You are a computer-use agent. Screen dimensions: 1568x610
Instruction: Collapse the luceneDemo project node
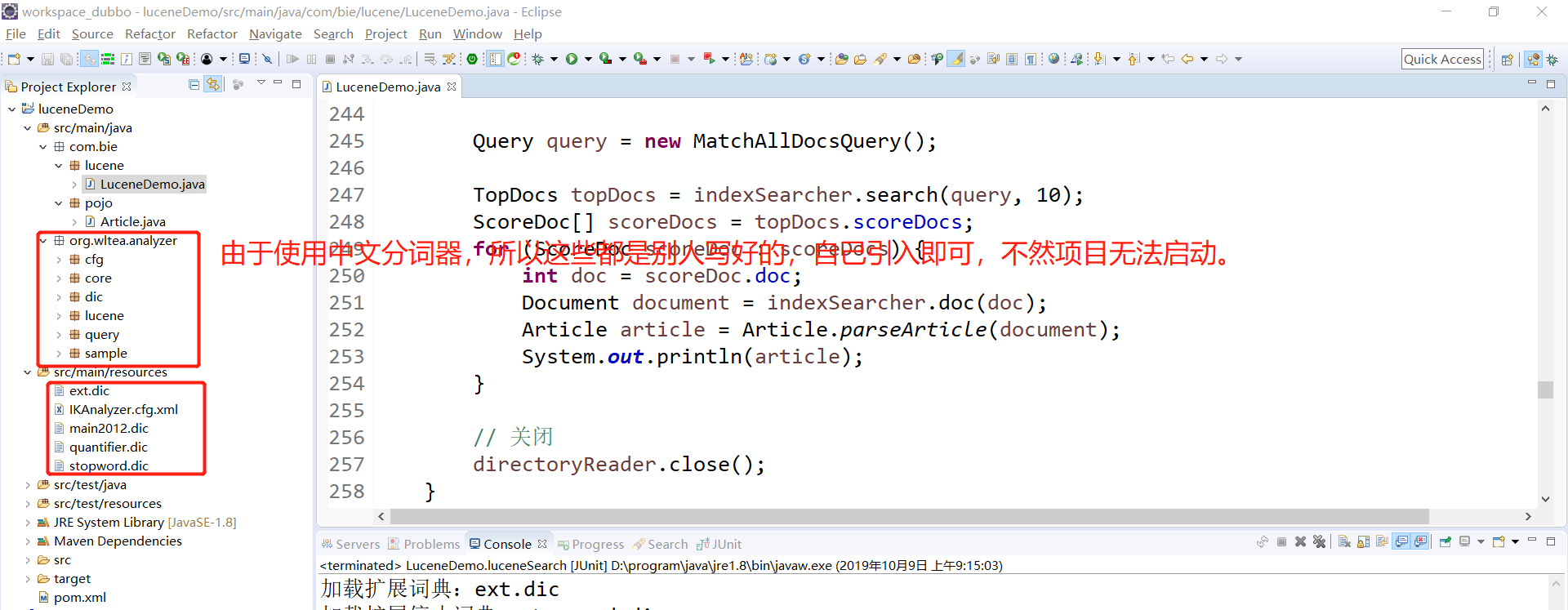11,109
